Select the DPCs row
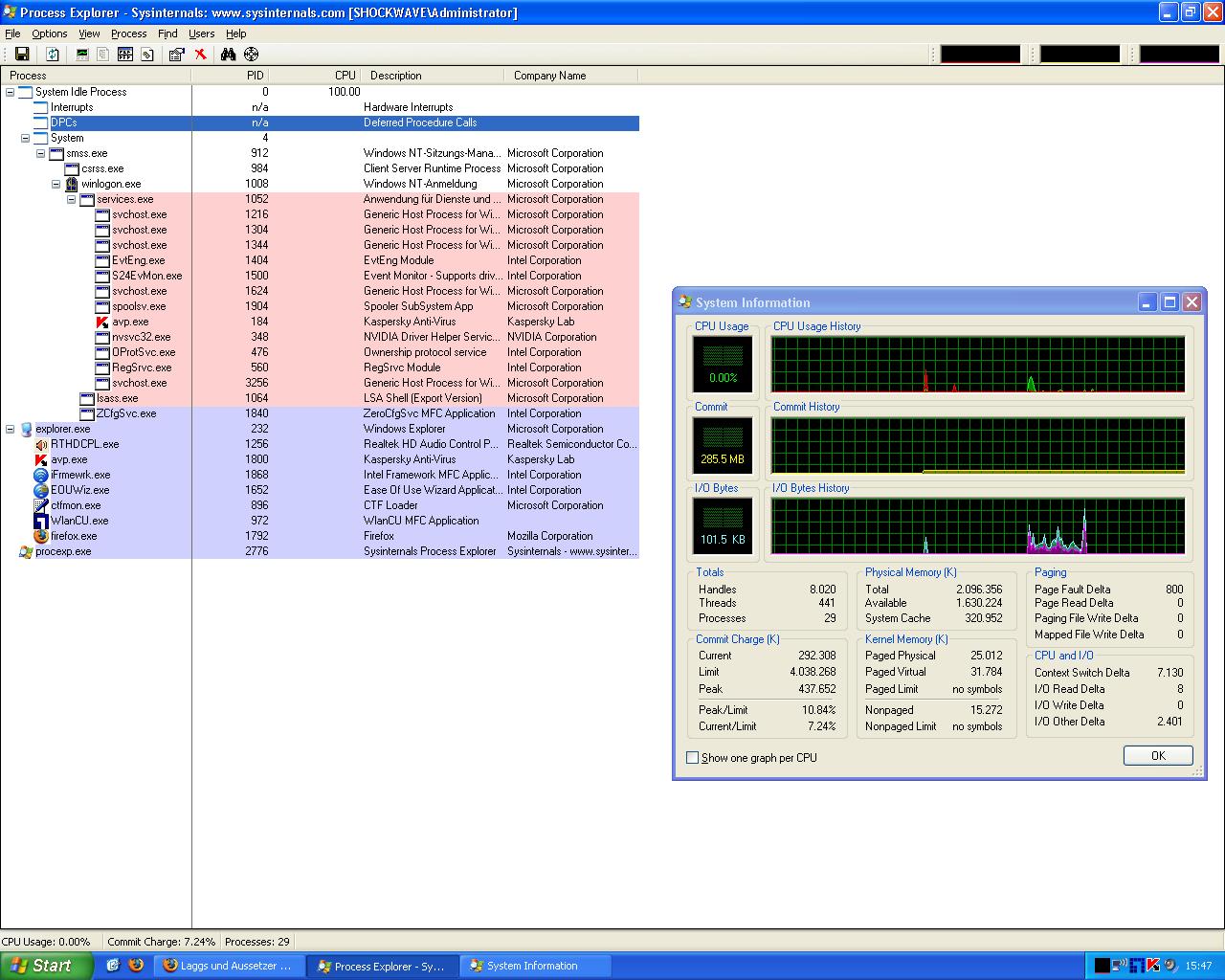This screenshot has height=980, width=1225. pyautogui.click(x=320, y=122)
